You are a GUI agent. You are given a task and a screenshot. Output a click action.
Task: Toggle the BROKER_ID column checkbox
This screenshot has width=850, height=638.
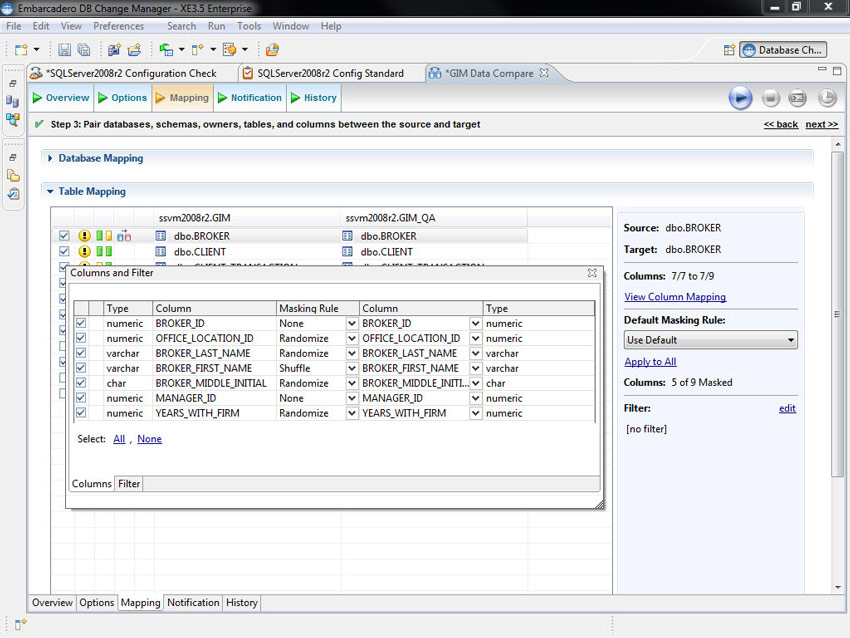[x=81, y=323]
